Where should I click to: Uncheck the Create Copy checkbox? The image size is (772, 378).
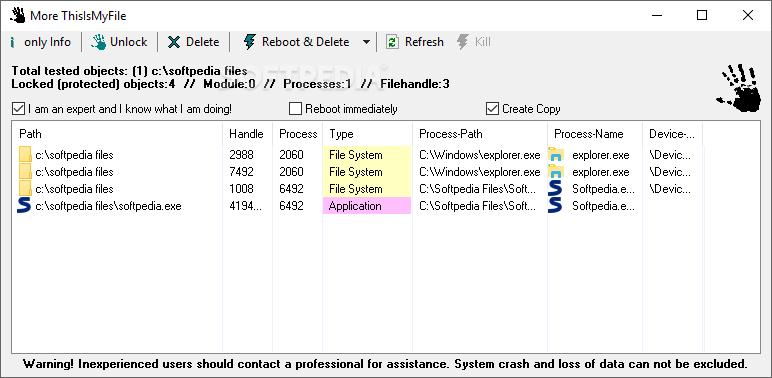pos(492,109)
